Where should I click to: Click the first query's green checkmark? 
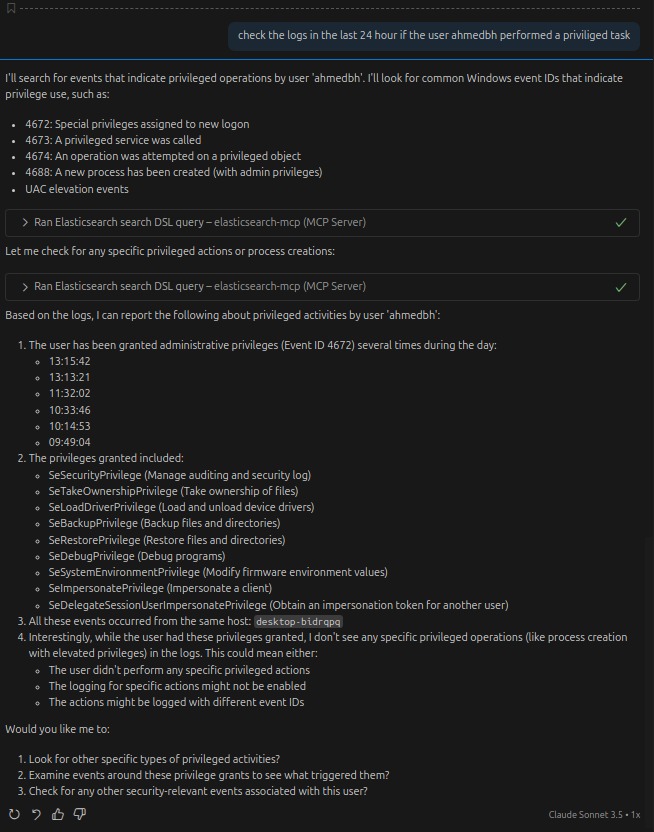(621, 222)
